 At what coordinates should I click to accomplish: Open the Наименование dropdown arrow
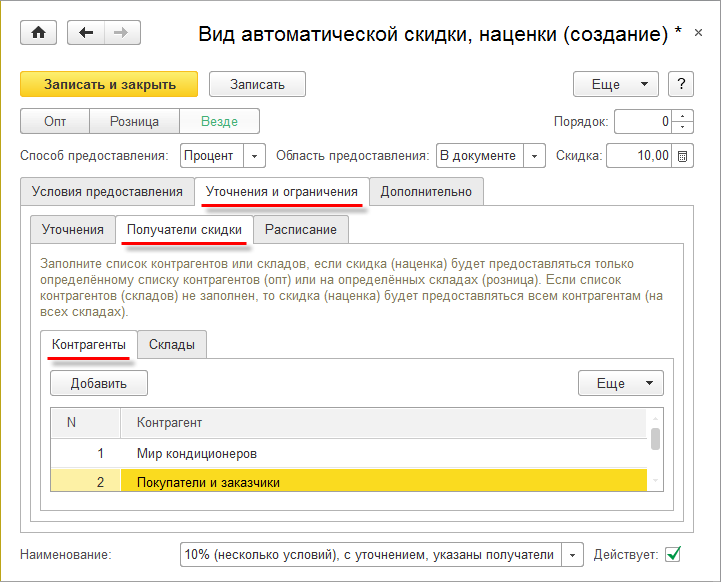pyautogui.click(x=572, y=554)
